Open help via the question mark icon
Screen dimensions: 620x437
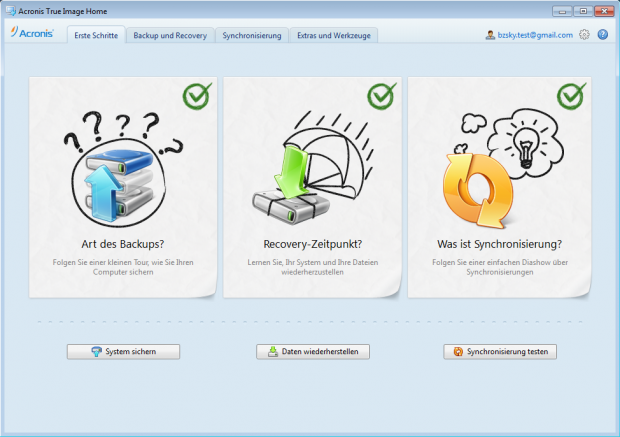tap(603, 35)
